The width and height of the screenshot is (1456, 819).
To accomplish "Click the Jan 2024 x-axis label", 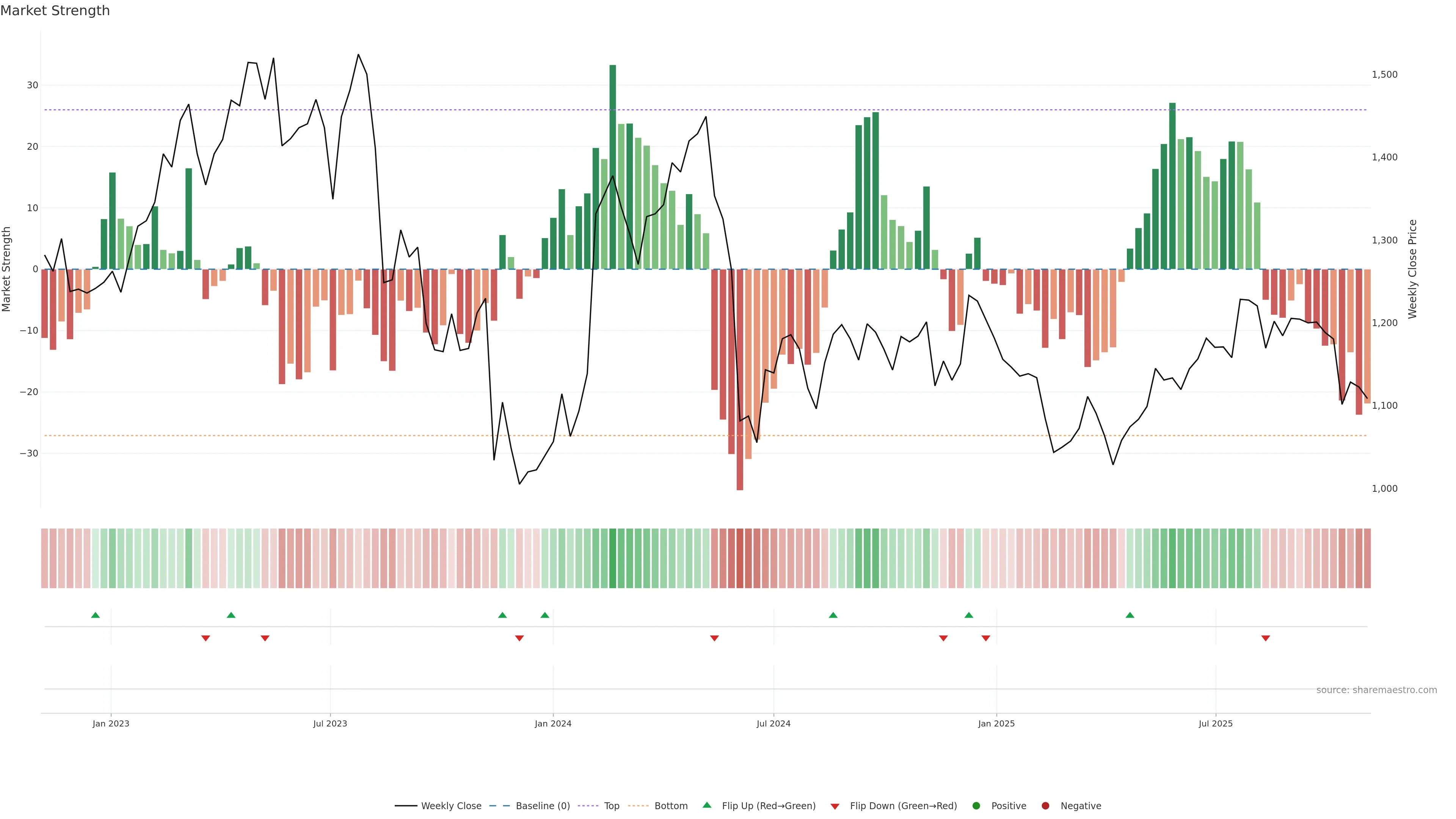I will (x=553, y=723).
